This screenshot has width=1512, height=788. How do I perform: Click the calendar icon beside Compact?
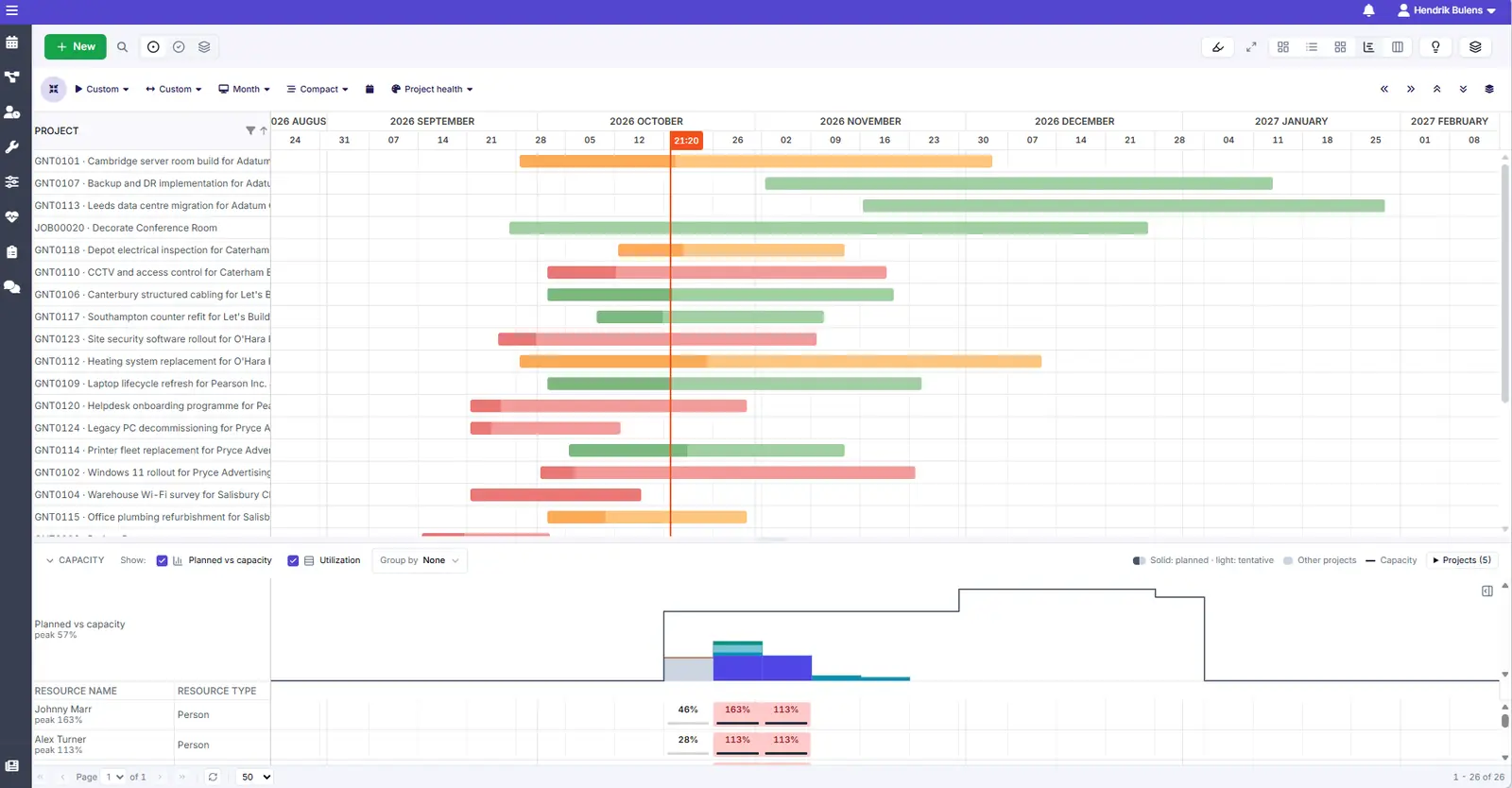pos(369,89)
